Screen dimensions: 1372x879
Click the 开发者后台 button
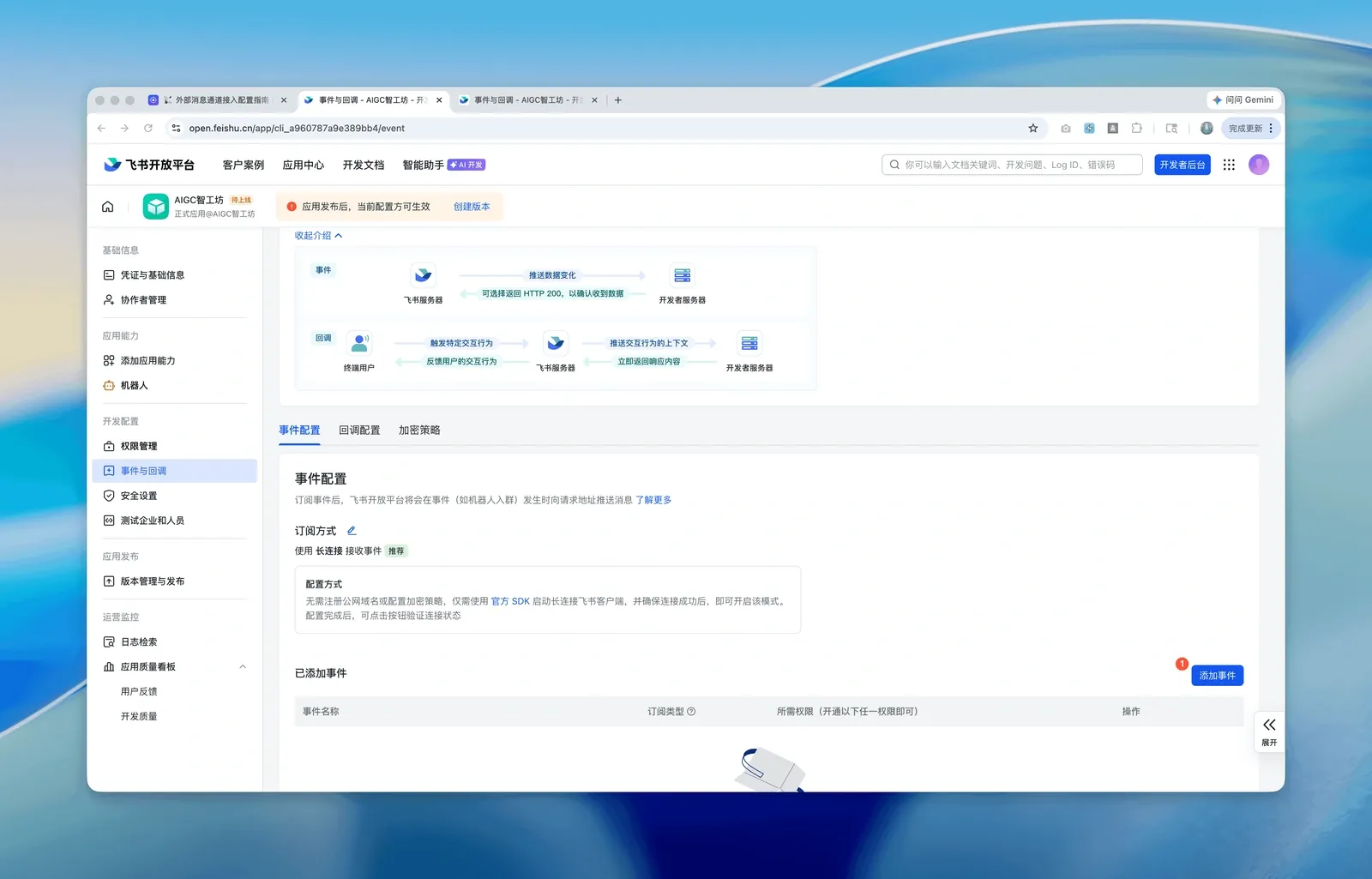pyautogui.click(x=1182, y=165)
